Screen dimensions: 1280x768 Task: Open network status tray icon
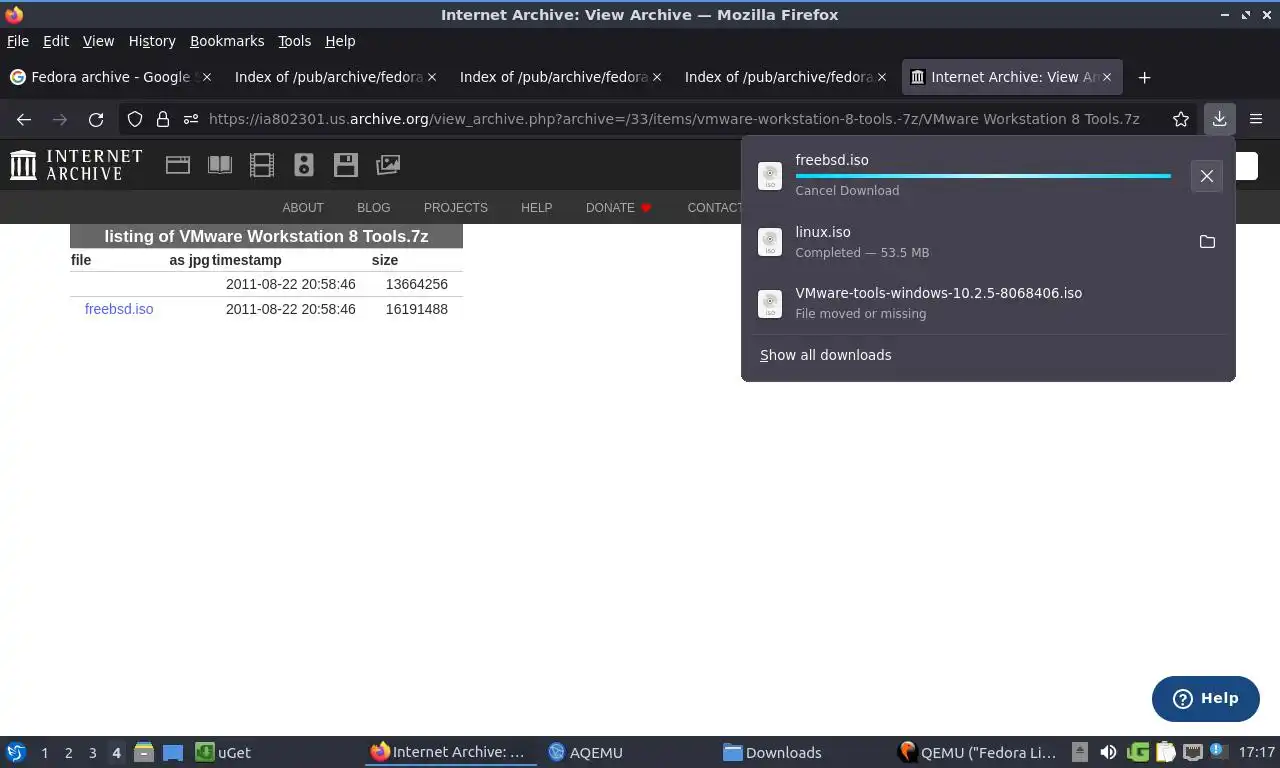tap(1192, 752)
